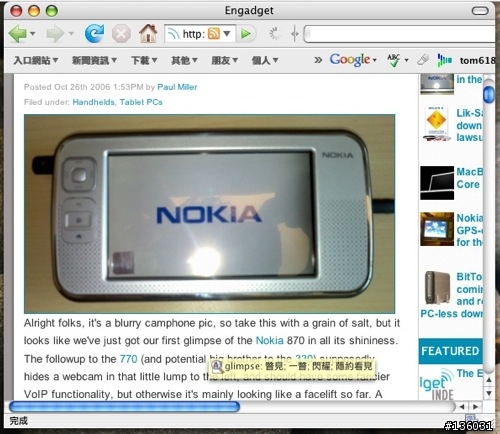
Task: Click the highlighter pen icon
Action: [423, 60]
